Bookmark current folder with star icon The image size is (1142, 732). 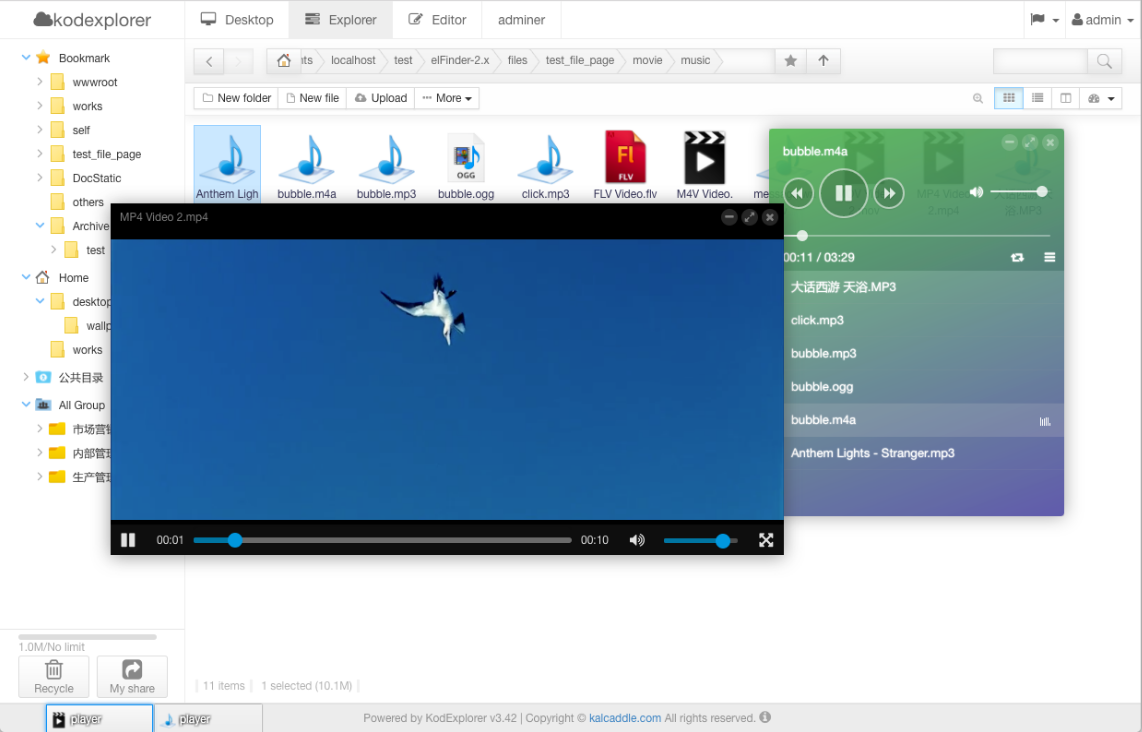790,61
